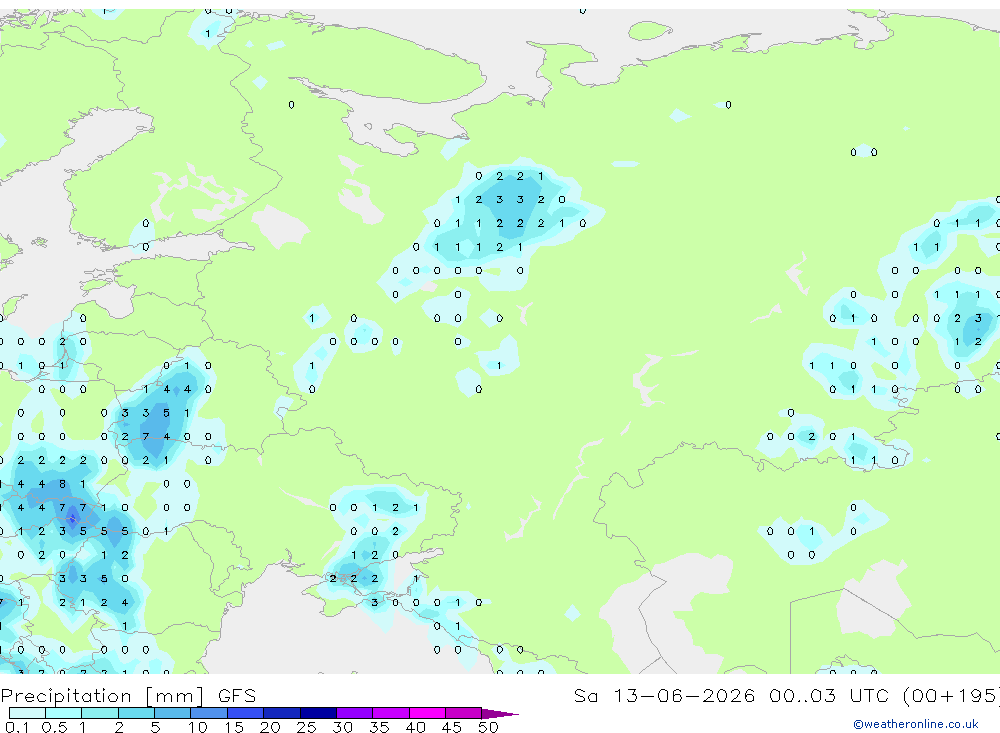1000x733 pixels.
Task: Click the legend scale label '10'
Action: click(198, 727)
